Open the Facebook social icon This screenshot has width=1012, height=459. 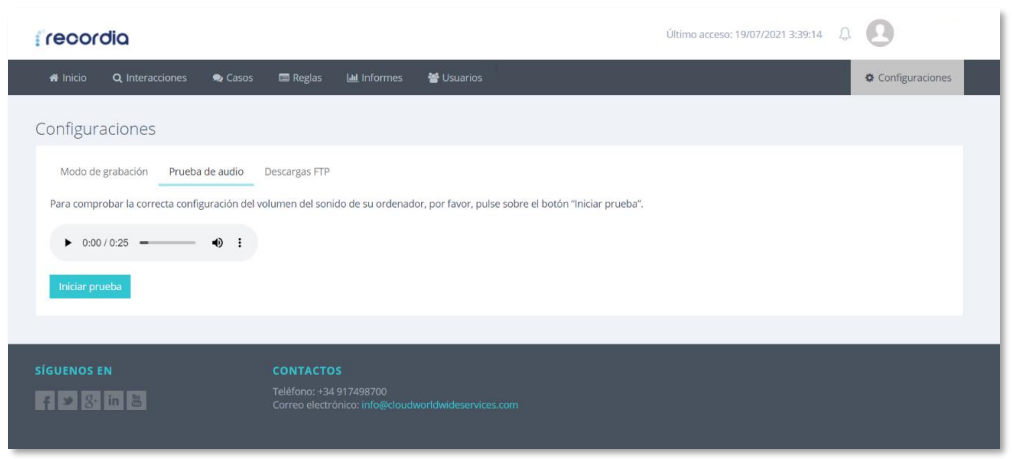45,401
